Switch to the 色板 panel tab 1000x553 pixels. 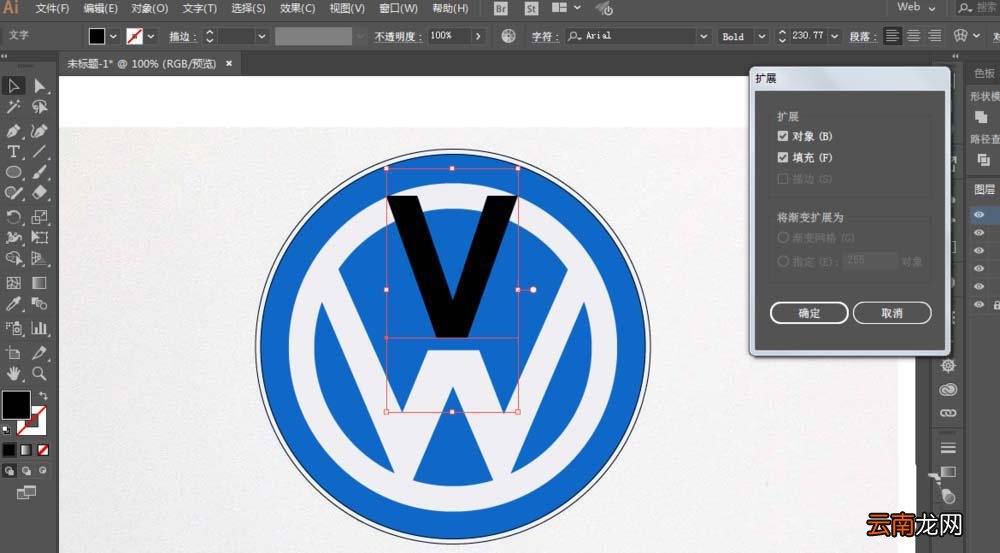point(984,73)
